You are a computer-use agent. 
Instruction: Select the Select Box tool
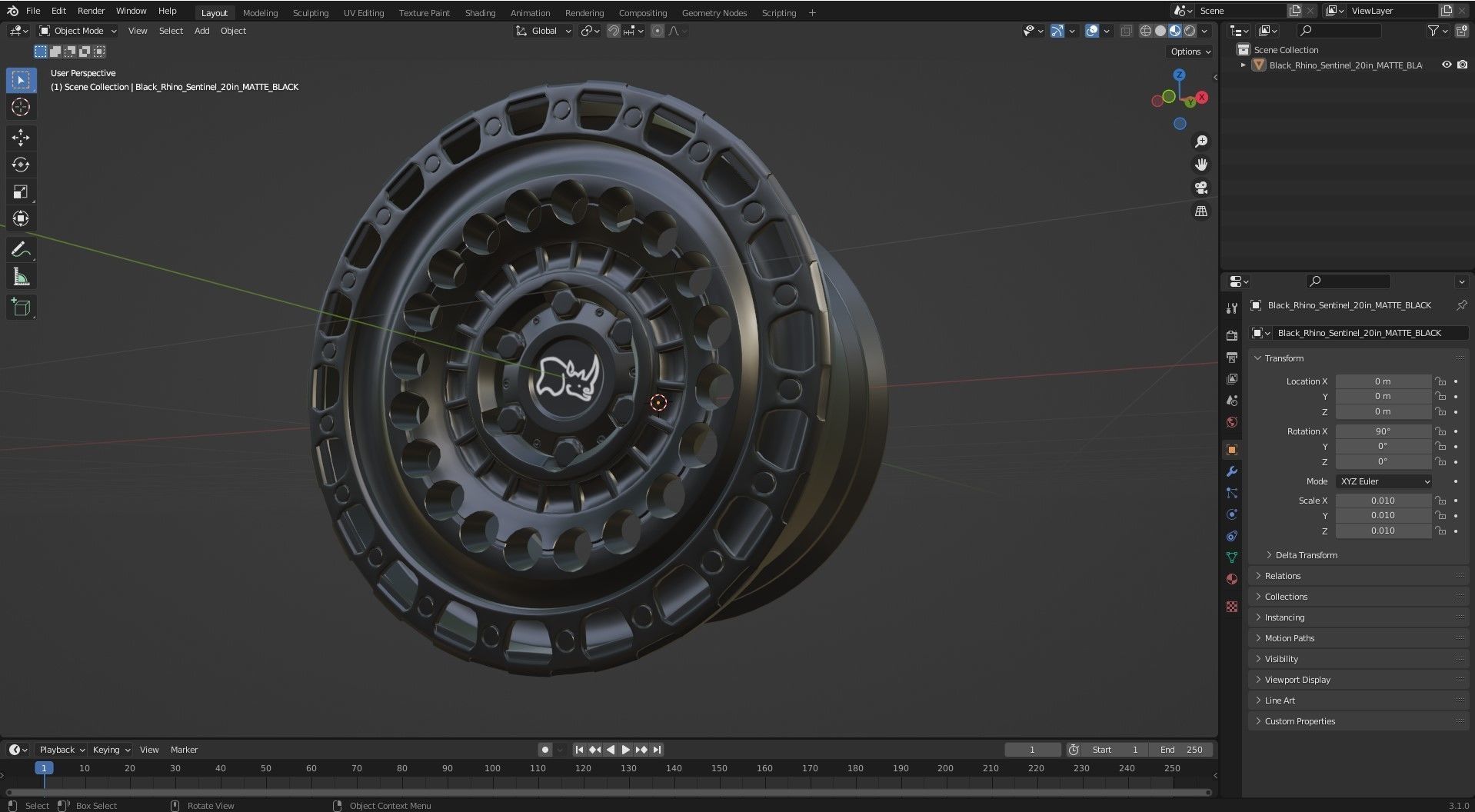pos(21,80)
